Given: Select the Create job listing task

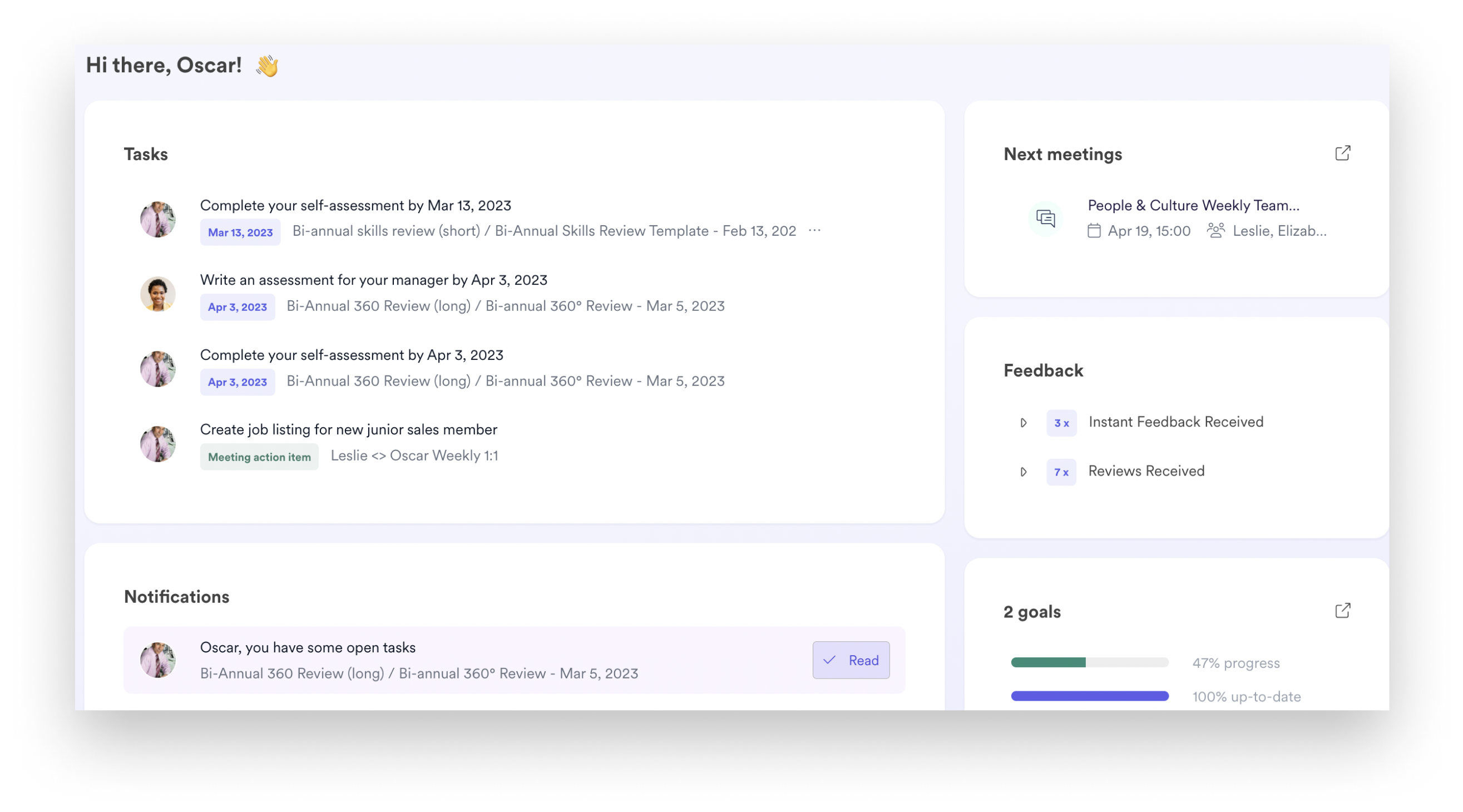Looking at the screenshot, I should pos(348,430).
